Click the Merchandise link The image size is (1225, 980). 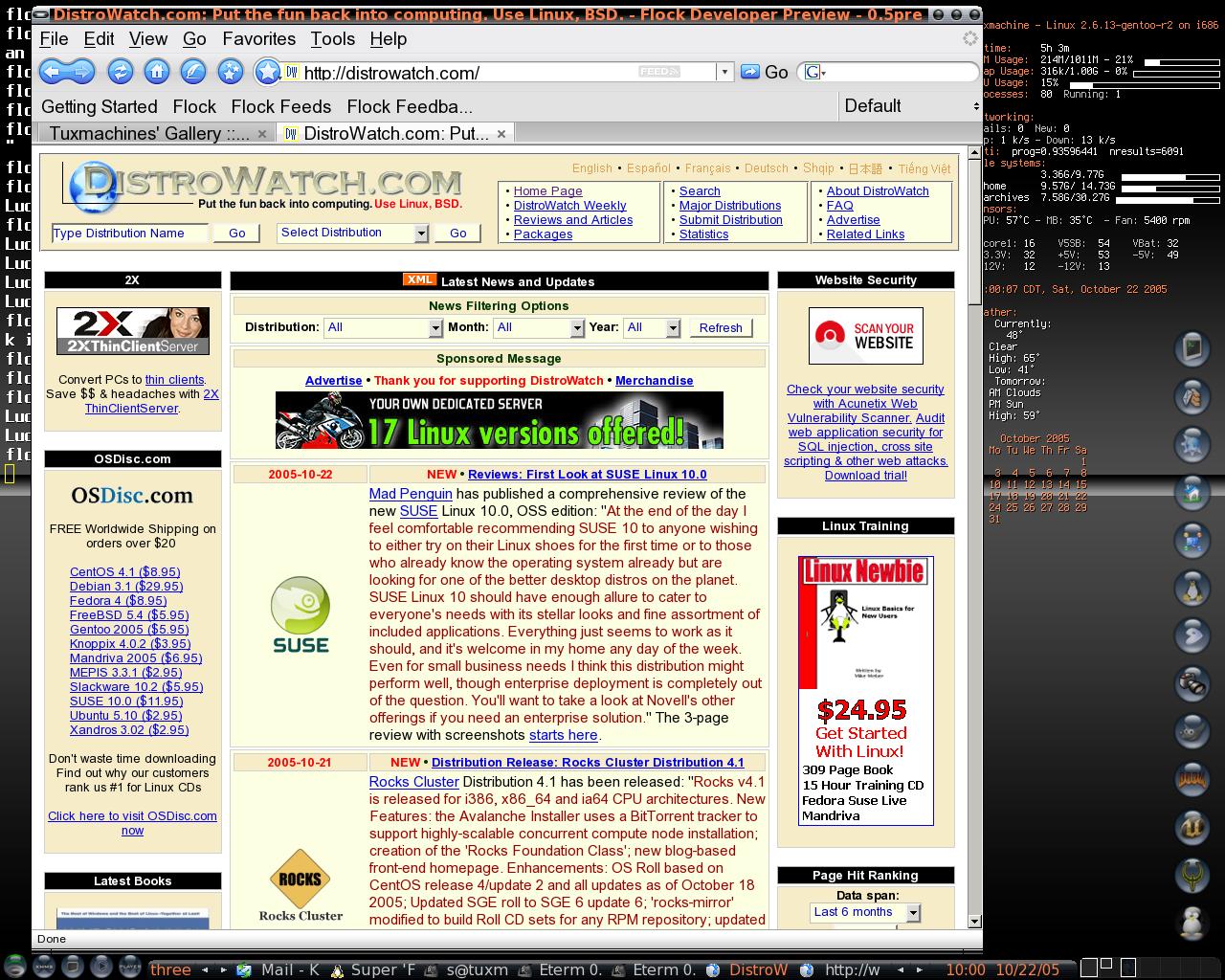[x=655, y=380]
